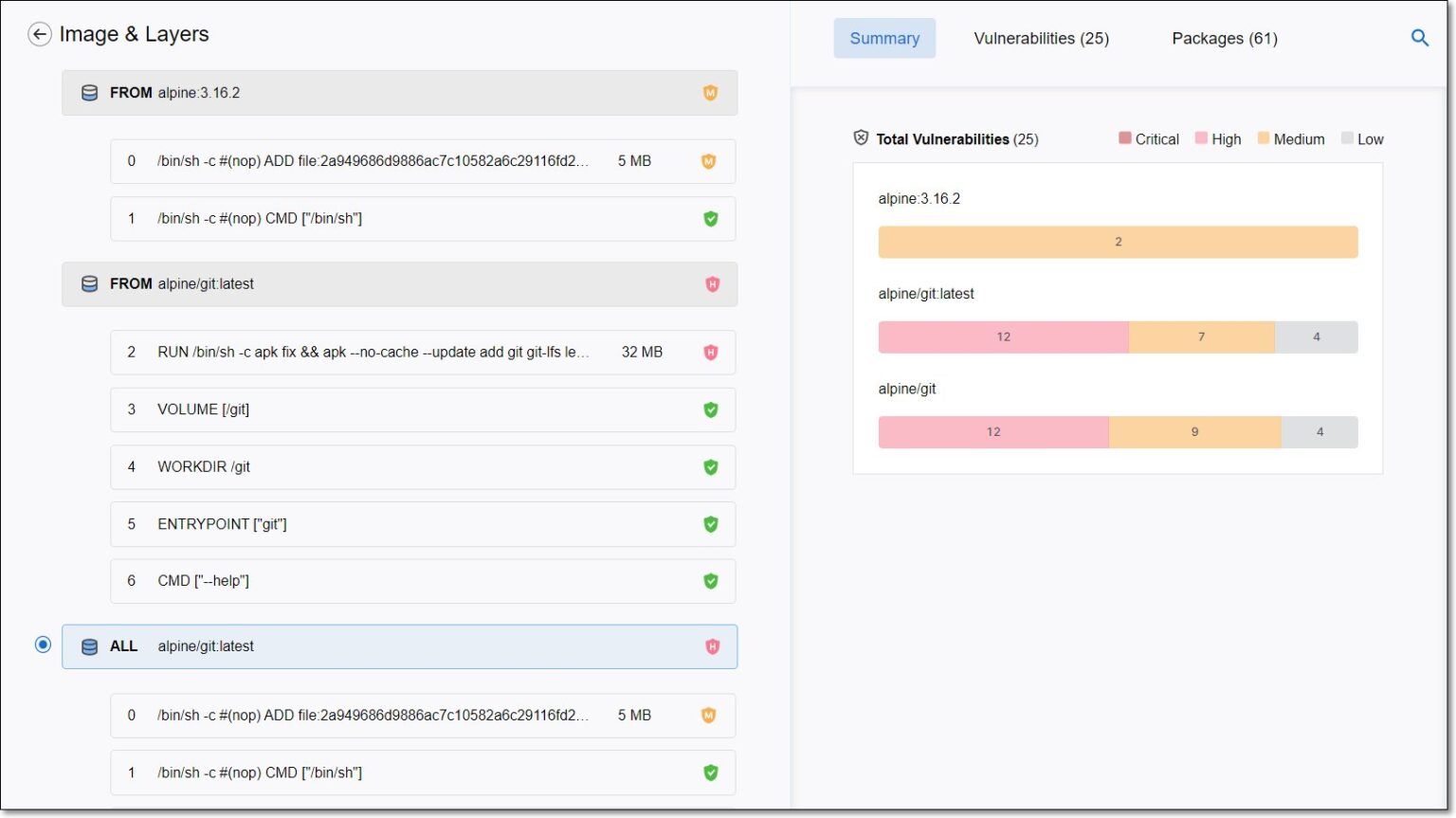Click the green shield icon on VOLUME [/git] layer
The image size is (1456, 818).
pos(711,409)
